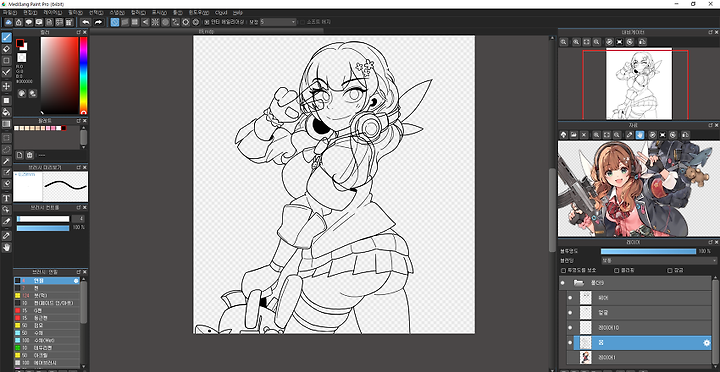Select the Bucket fill tool
Screen dimensions: 720x372
coord(6,112)
